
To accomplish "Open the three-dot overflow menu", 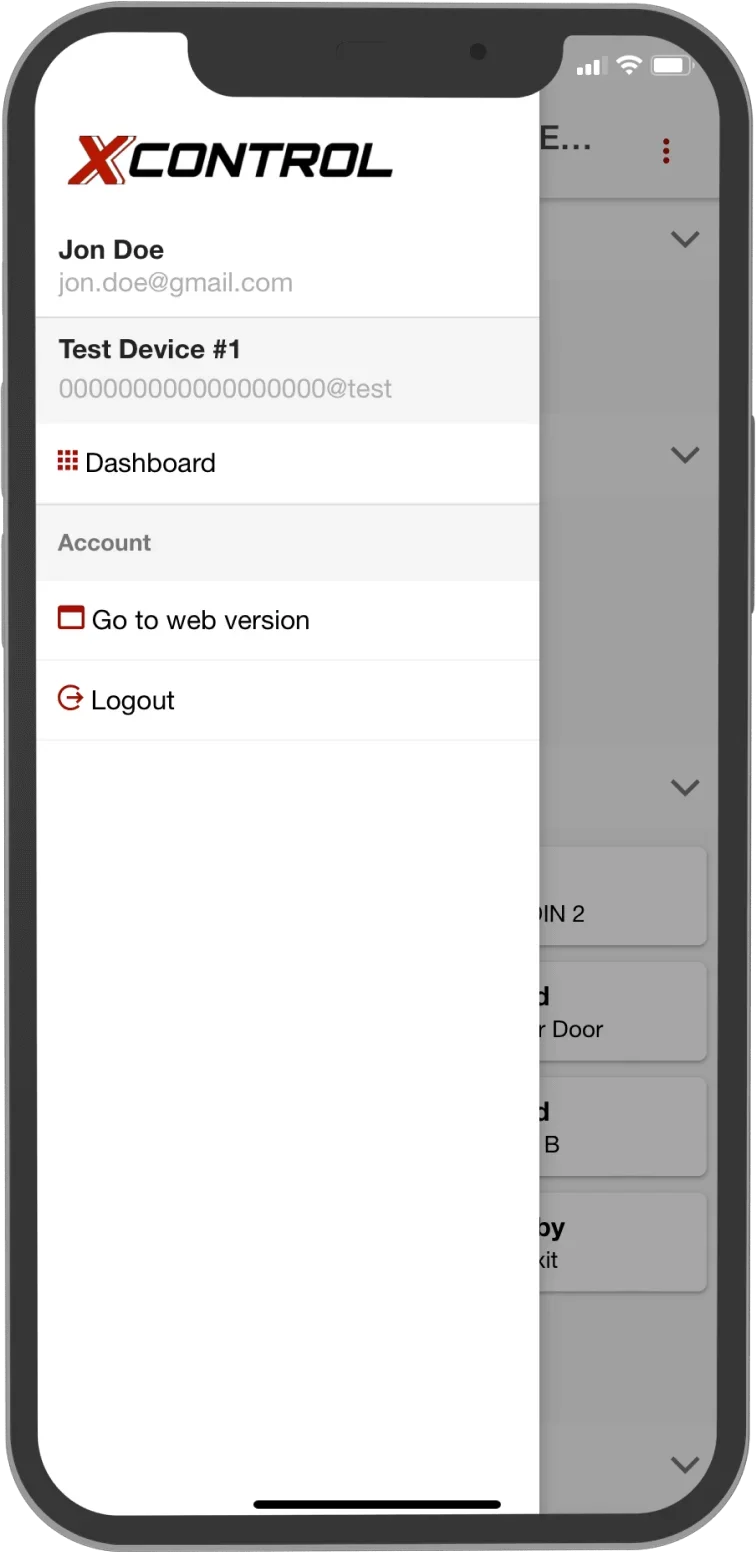I will [x=666, y=151].
